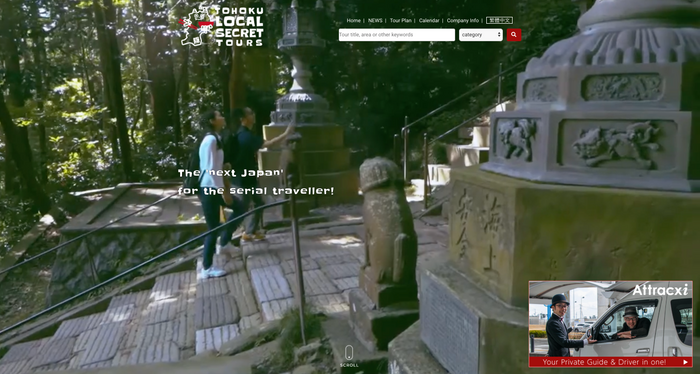Switch language to Traditional Chinese
Screen dimensions: 700x374
[499, 21]
